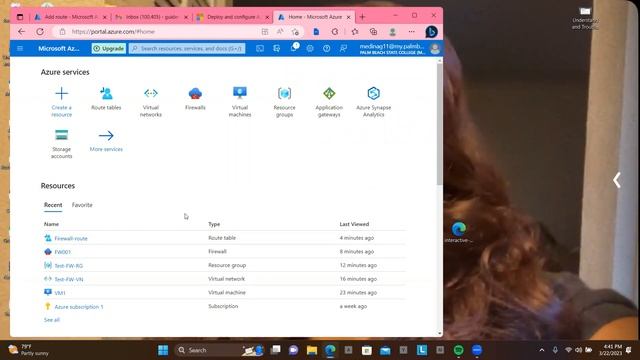Collapse the side panel chevron arrow
Image resolution: width=640 pixels, height=360 pixels.
point(617,180)
